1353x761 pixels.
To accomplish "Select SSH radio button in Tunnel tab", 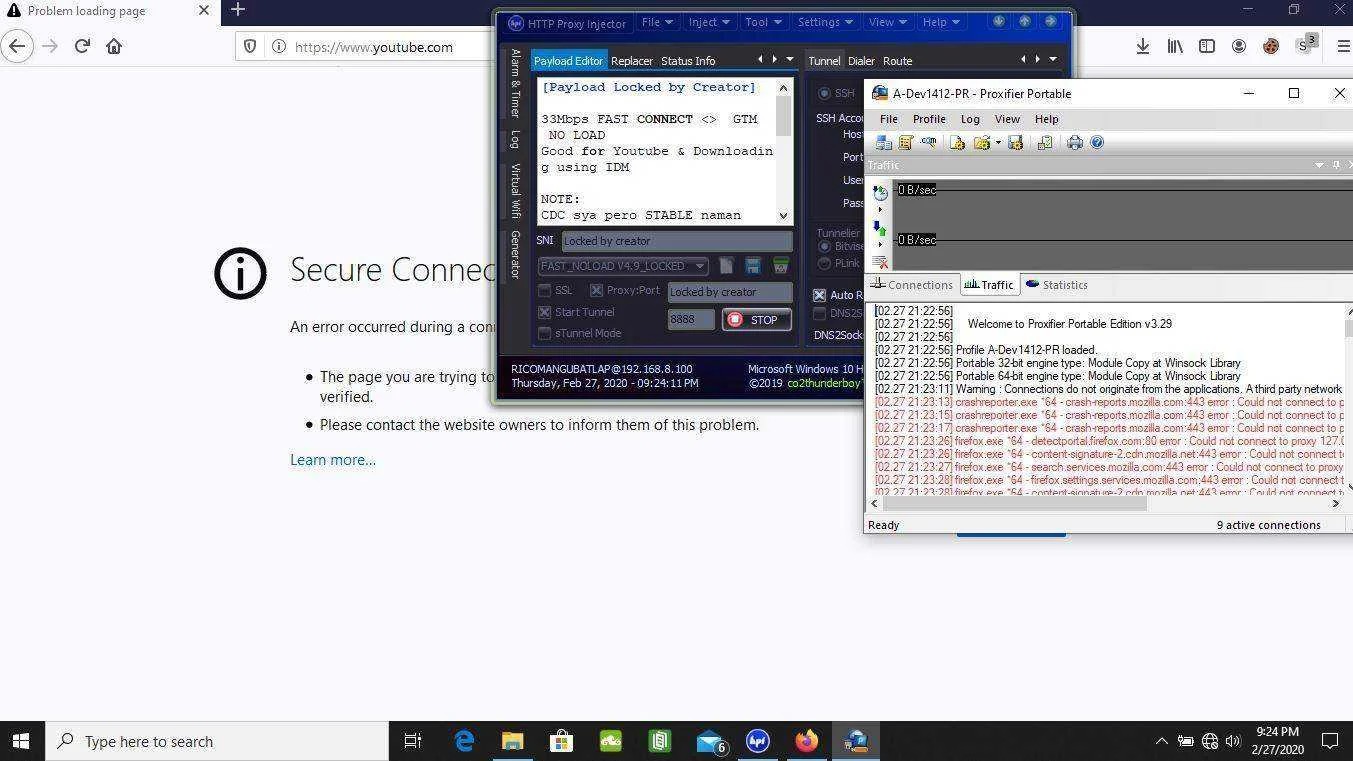I will coord(825,93).
